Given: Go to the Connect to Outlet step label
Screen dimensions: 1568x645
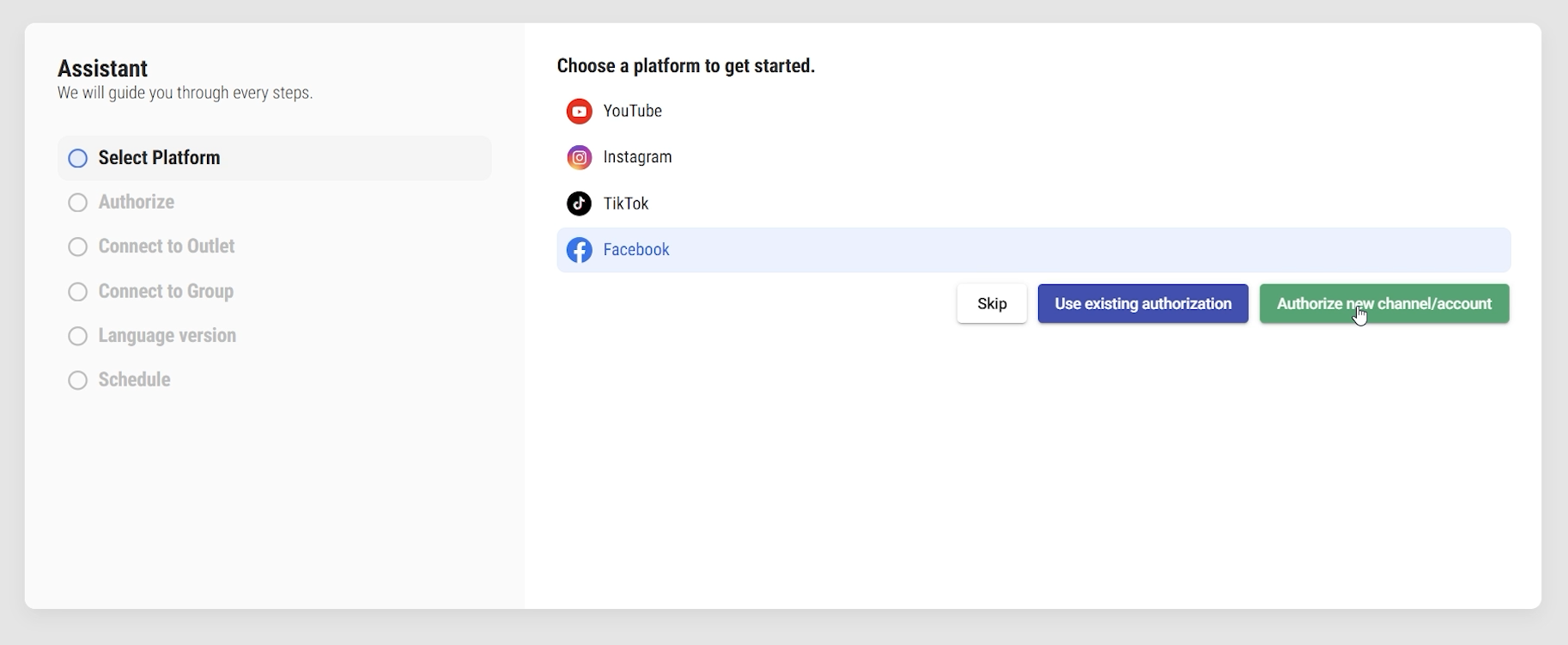Looking at the screenshot, I should [x=167, y=246].
